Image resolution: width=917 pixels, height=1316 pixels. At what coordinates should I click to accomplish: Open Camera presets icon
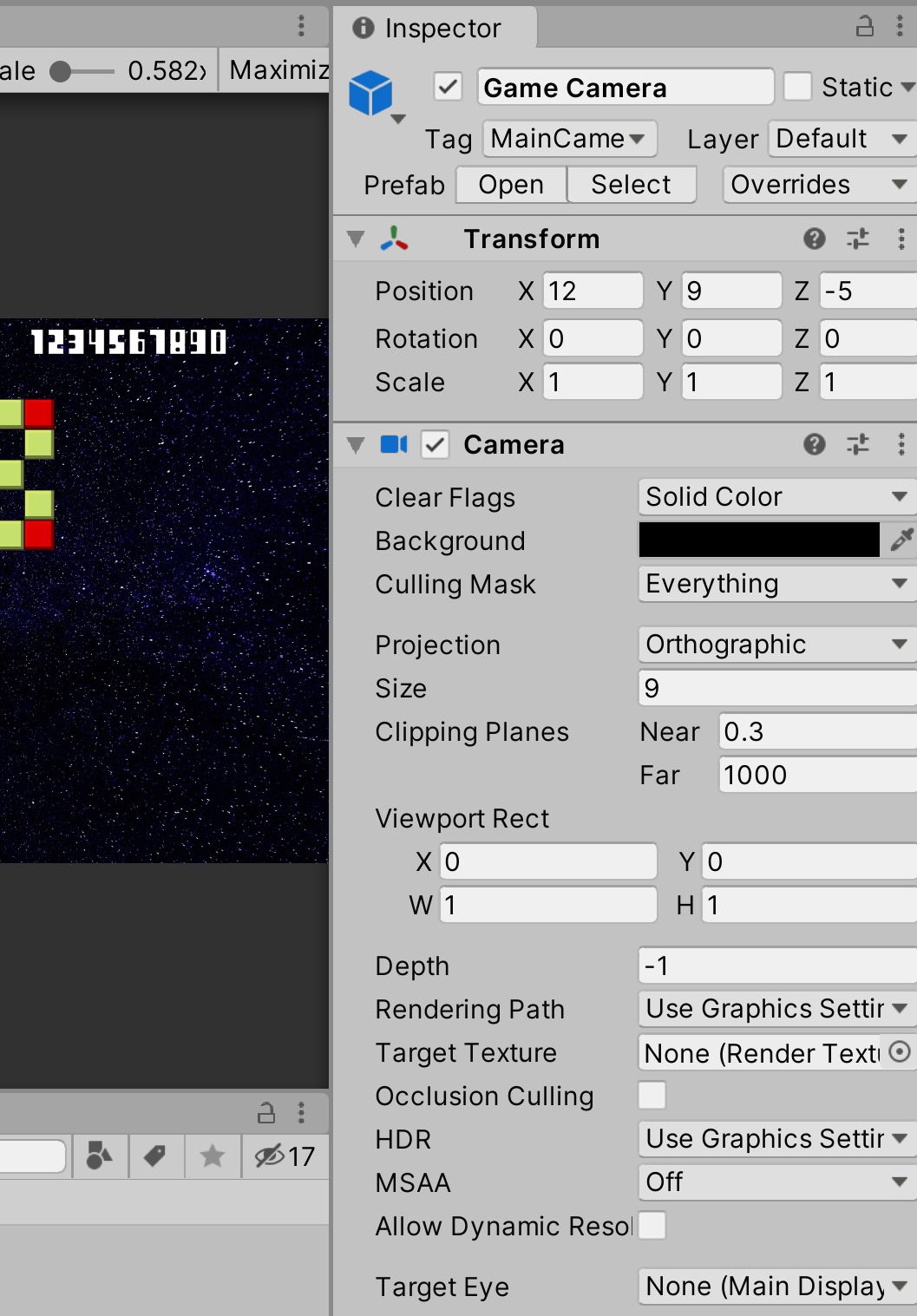click(x=858, y=444)
